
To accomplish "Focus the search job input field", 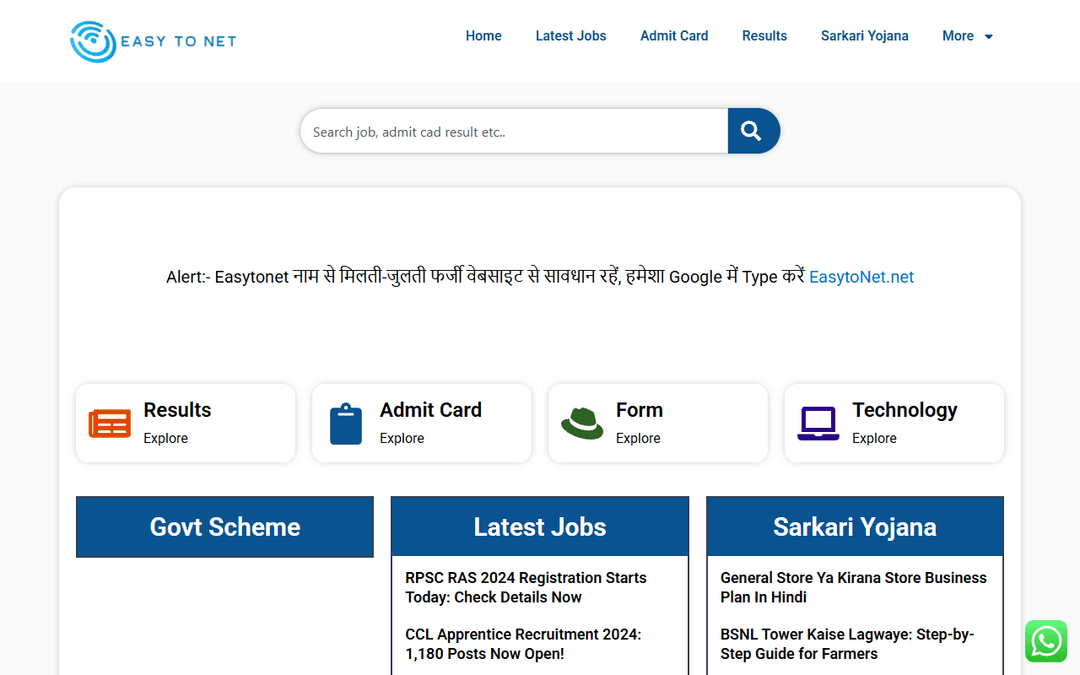I will click(514, 131).
